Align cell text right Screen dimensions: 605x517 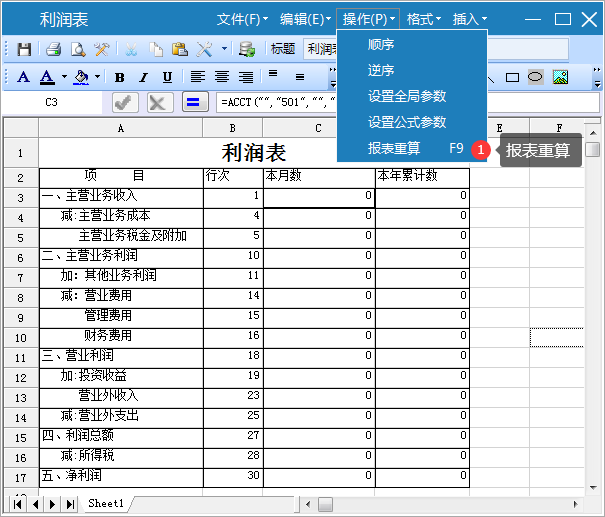(246, 77)
